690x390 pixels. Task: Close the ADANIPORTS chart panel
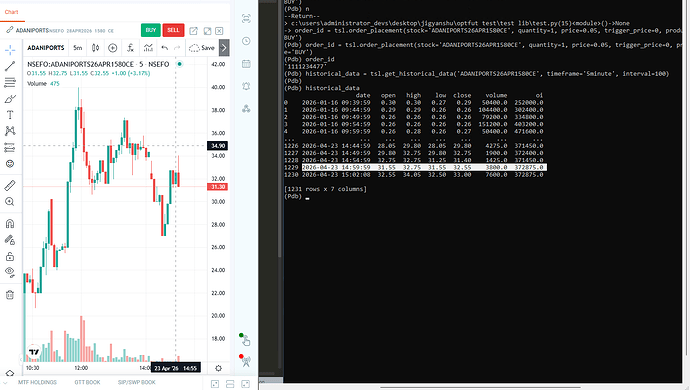[219, 30]
